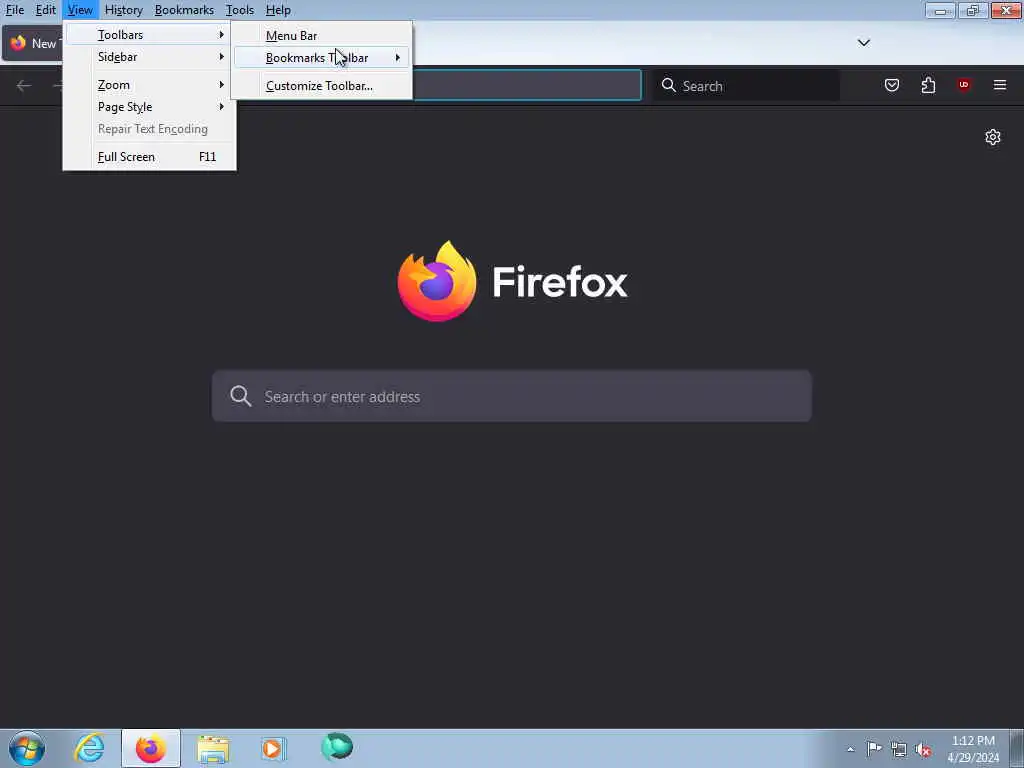This screenshot has width=1024, height=768.
Task: Open the Windows Start button
Action: (x=27, y=748)
